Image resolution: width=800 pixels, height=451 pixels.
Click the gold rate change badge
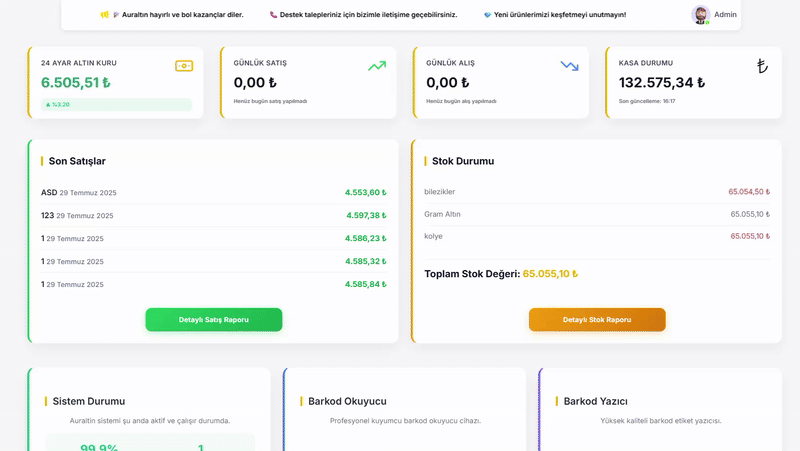point(116,105)
